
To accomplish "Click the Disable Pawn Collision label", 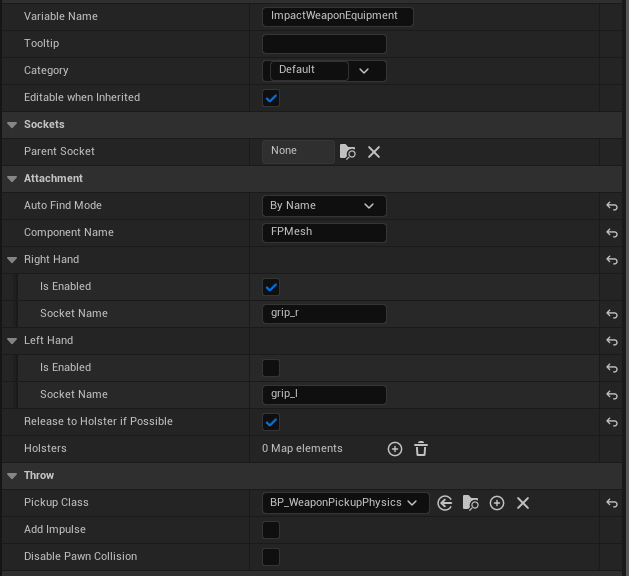I will (81, 556).
